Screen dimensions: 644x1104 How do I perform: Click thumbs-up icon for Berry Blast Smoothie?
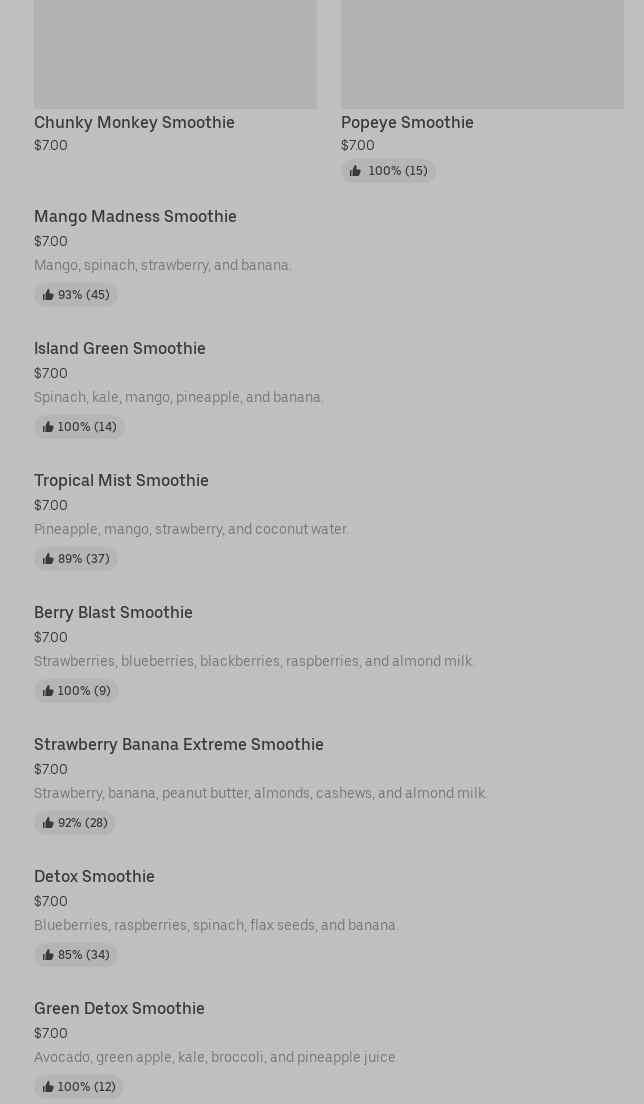pyautogui.click(x=48, y=691)
